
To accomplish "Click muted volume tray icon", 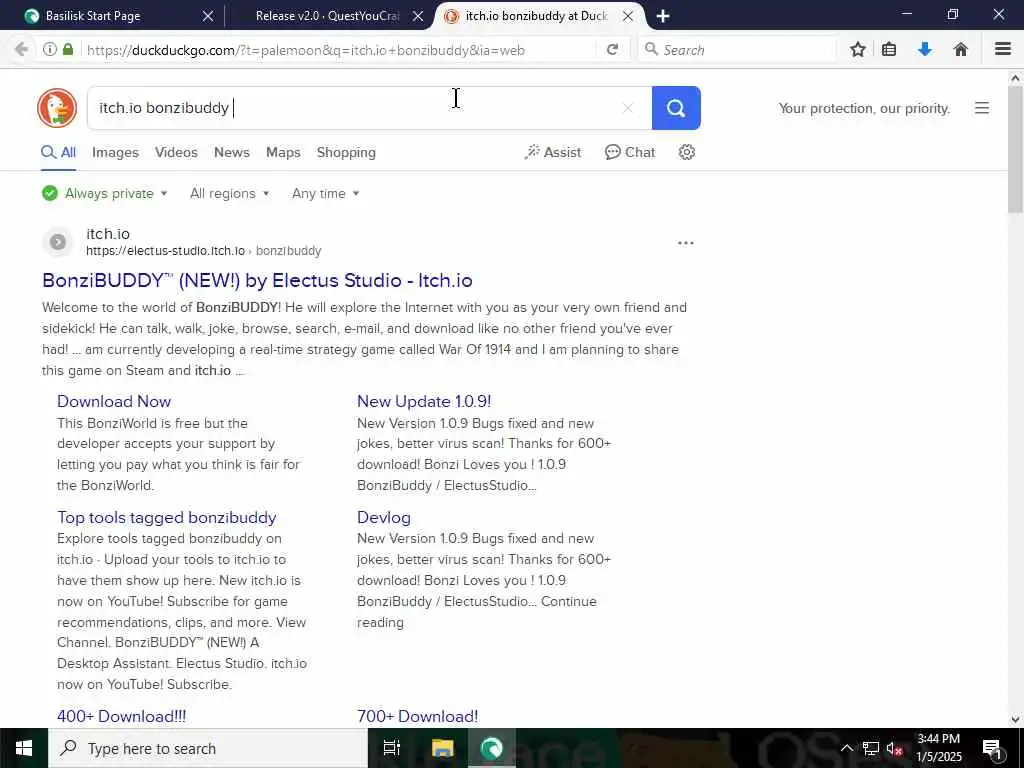I will tap(894, 748).
